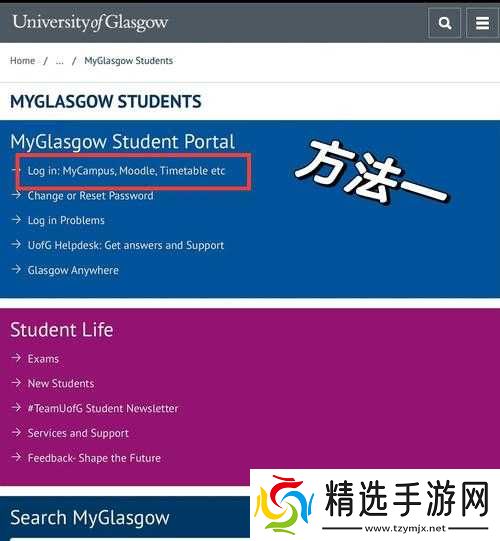Image resolution: width=500 pixels, height=541 pixels.
Task: Open #TeamUofG Student Newsletter link
Action: (103, 409)
